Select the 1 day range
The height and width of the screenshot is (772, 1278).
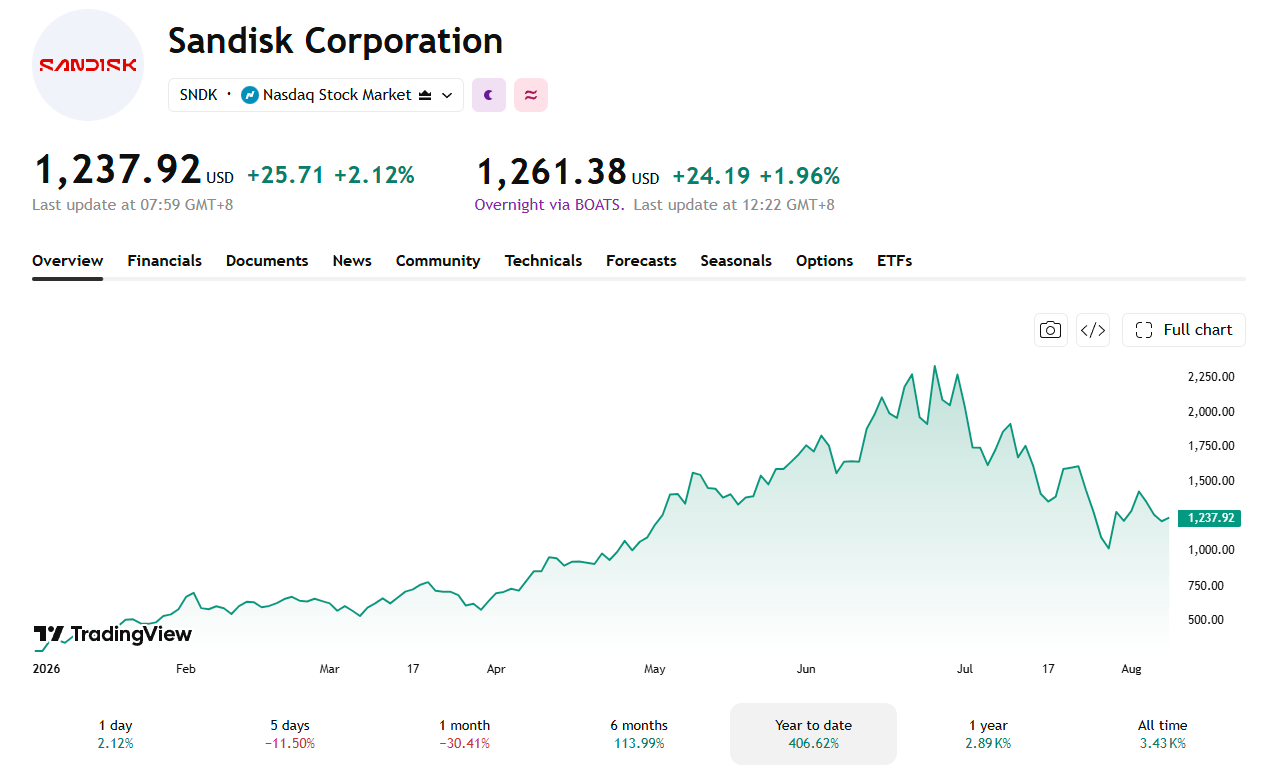click(115, 734)
